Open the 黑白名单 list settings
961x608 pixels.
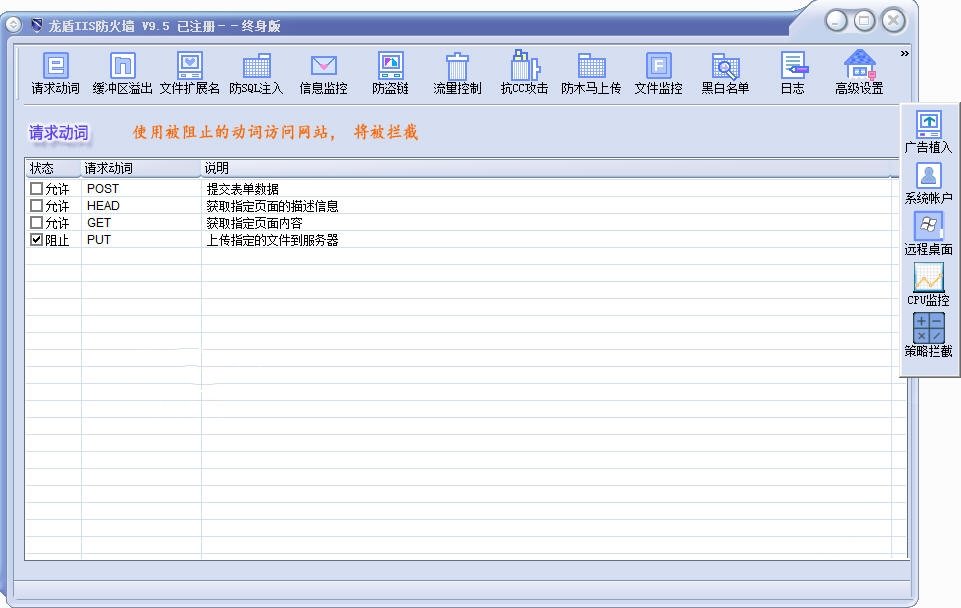click(725, 73)
